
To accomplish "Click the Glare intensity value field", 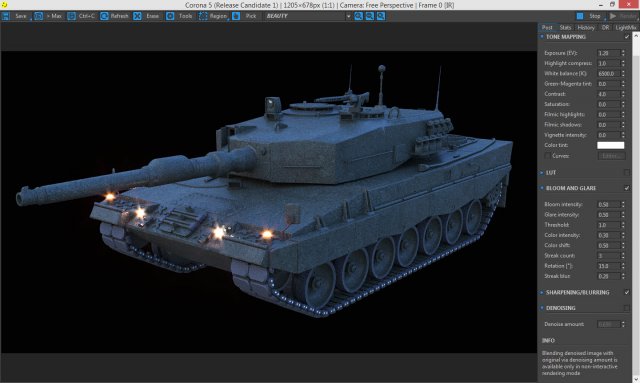I will 609,215.
